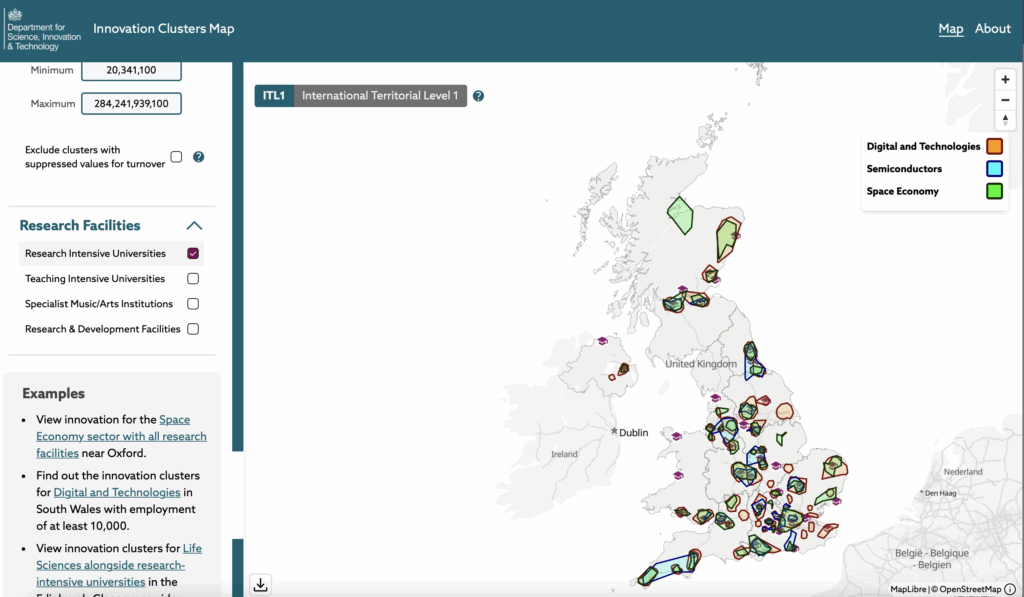Open help icon for suppressed turnover values

point(198,157)
